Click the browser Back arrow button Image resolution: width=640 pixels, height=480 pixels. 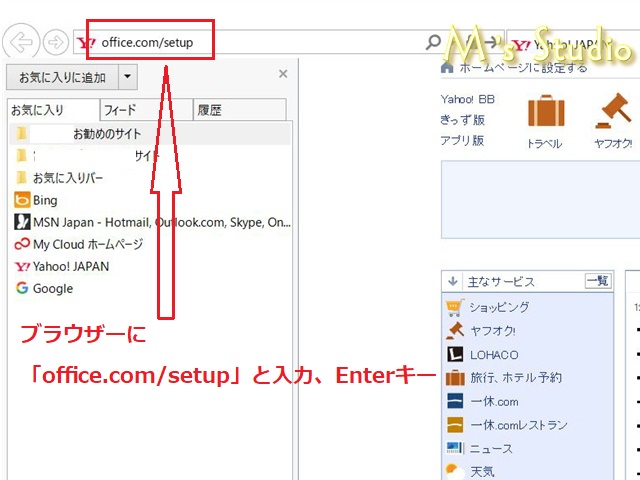click(21, 42)
